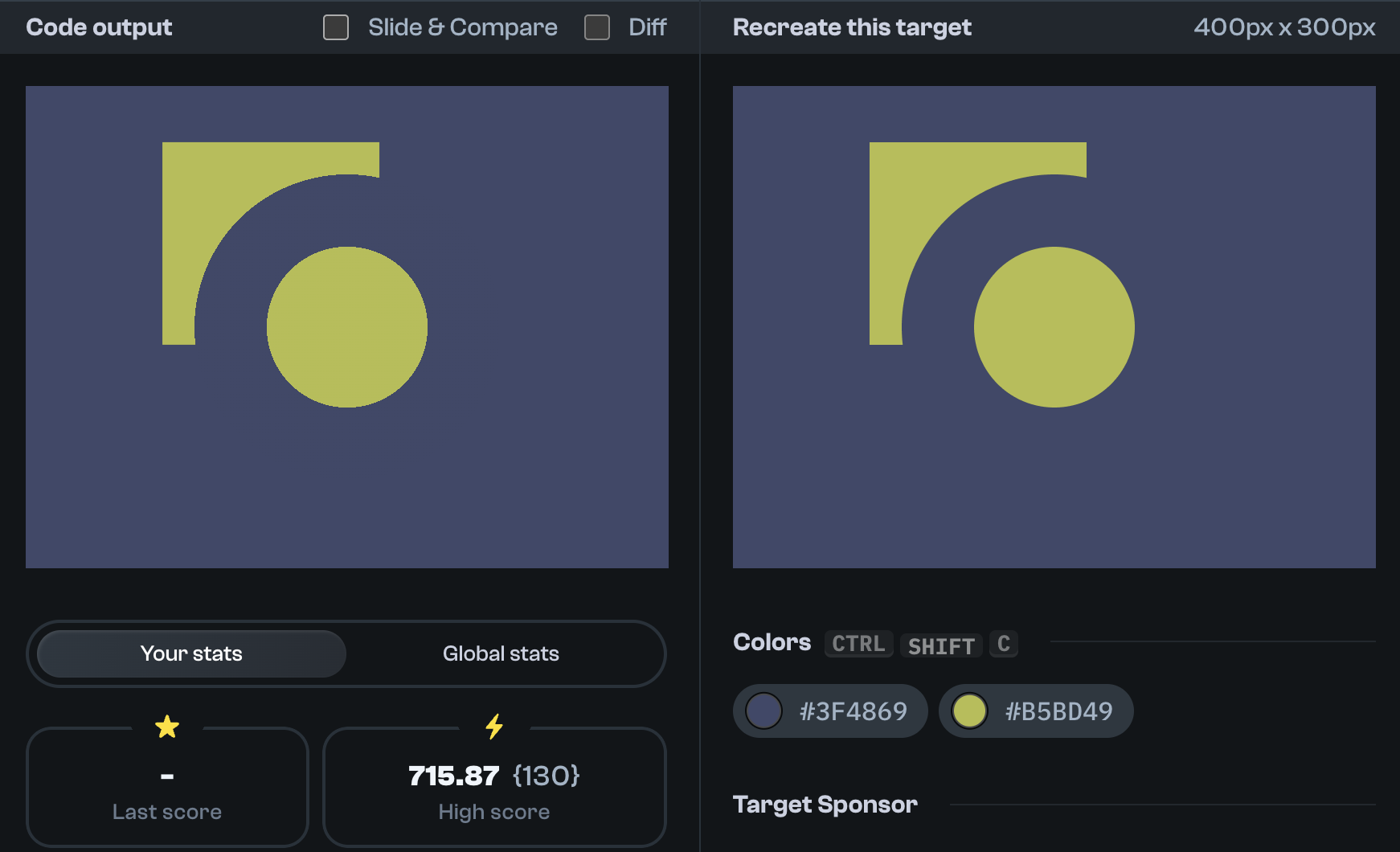The height and width of the screenshot is (852, 1400).
Task: Copy the #B5BD49 color chip
Action: tap(1036, 711)
